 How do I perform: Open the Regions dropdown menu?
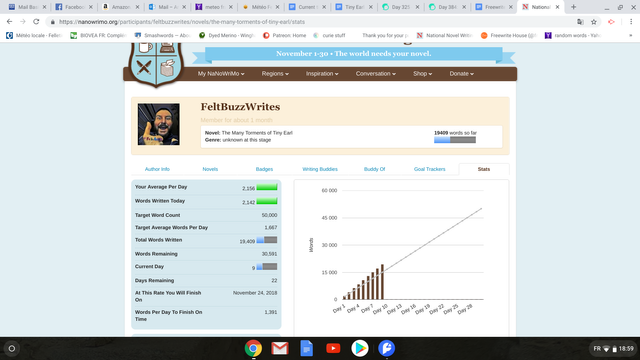(275, 74)
